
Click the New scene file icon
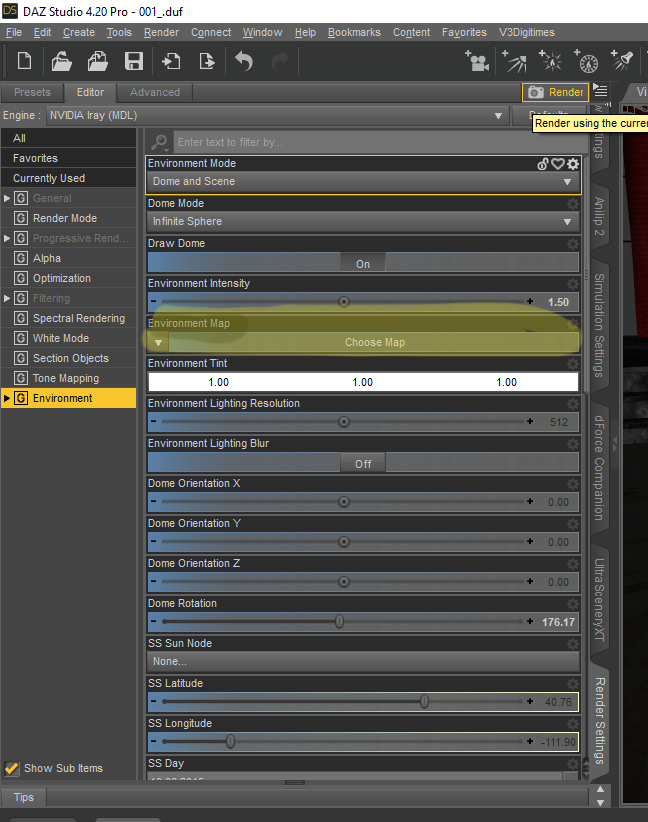[x=24, y=61]
